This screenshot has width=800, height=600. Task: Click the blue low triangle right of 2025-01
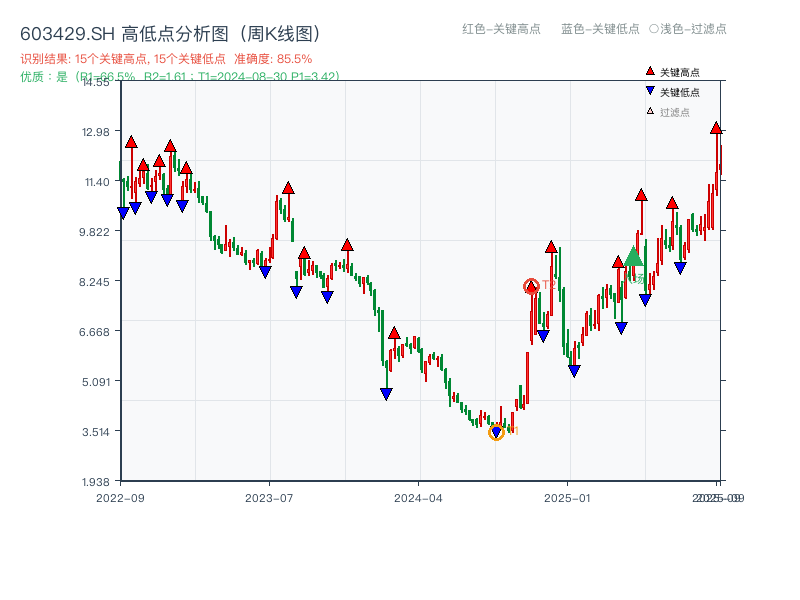click(574, 371)
